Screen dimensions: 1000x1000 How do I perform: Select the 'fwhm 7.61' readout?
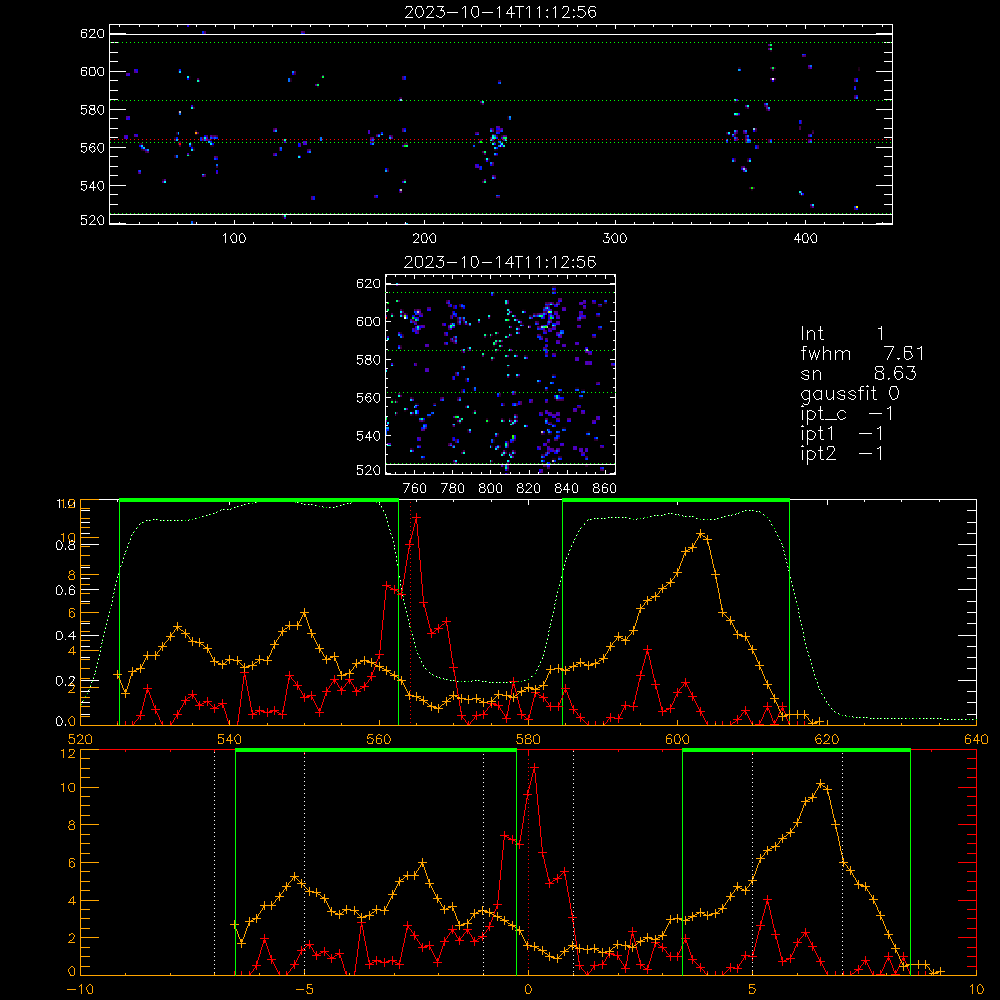coord(862,353)
